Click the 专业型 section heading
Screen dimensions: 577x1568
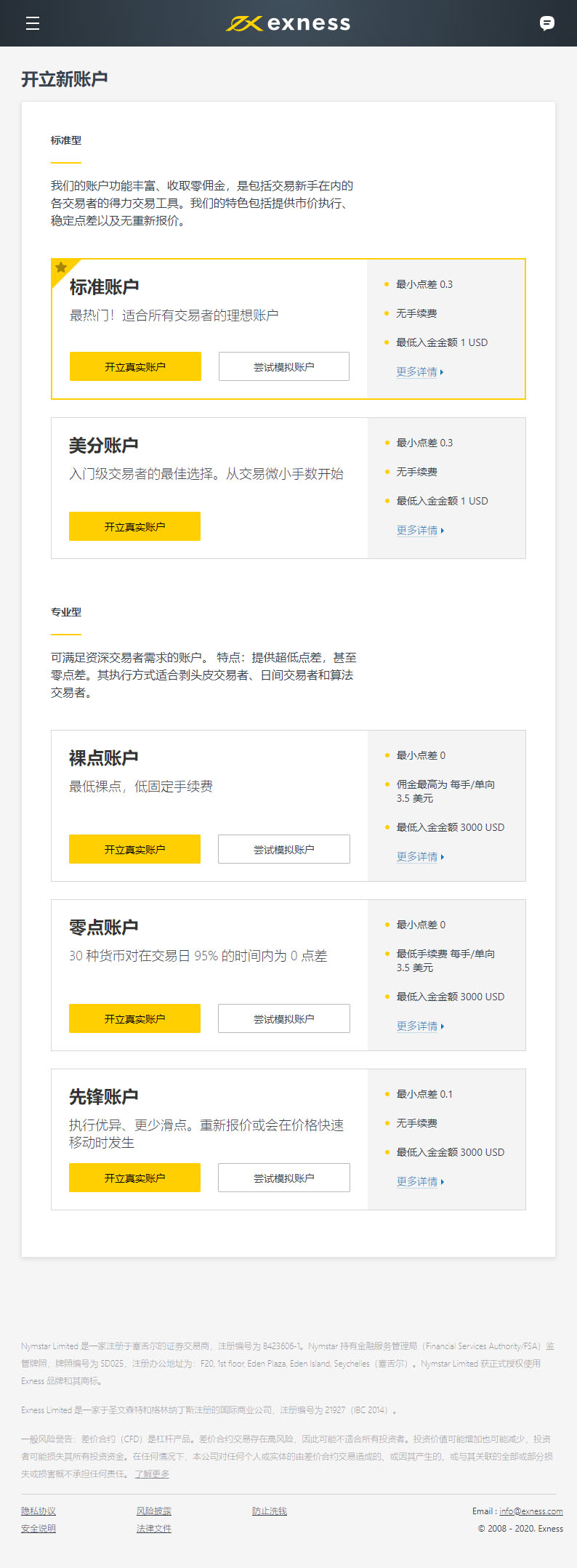point(66,612)
